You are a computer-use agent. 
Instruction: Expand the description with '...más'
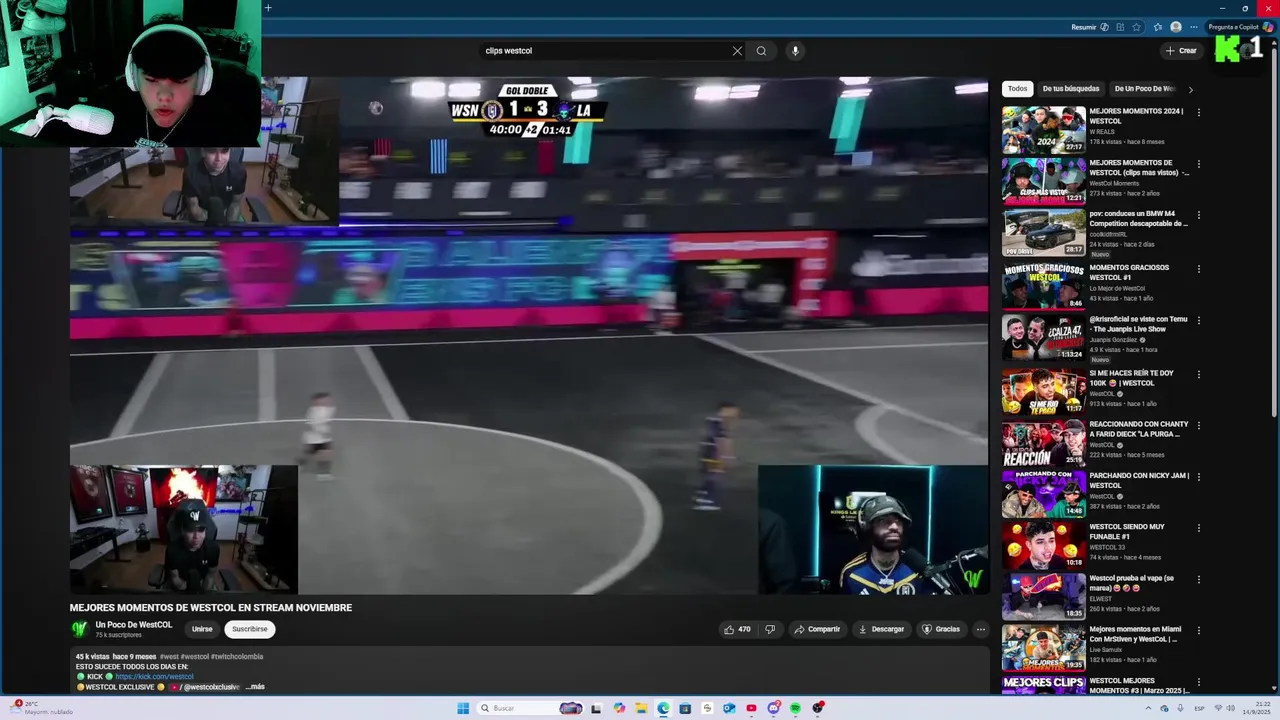255,687
